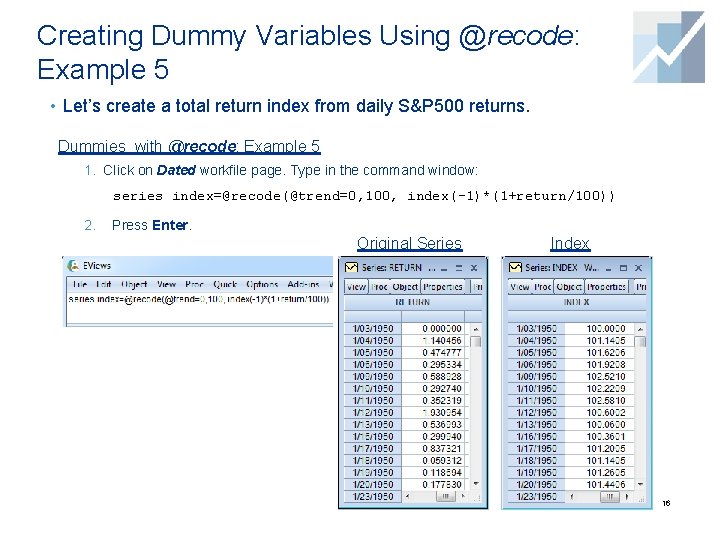Open the Add-ins menu in EViews

tap(303, 284)
